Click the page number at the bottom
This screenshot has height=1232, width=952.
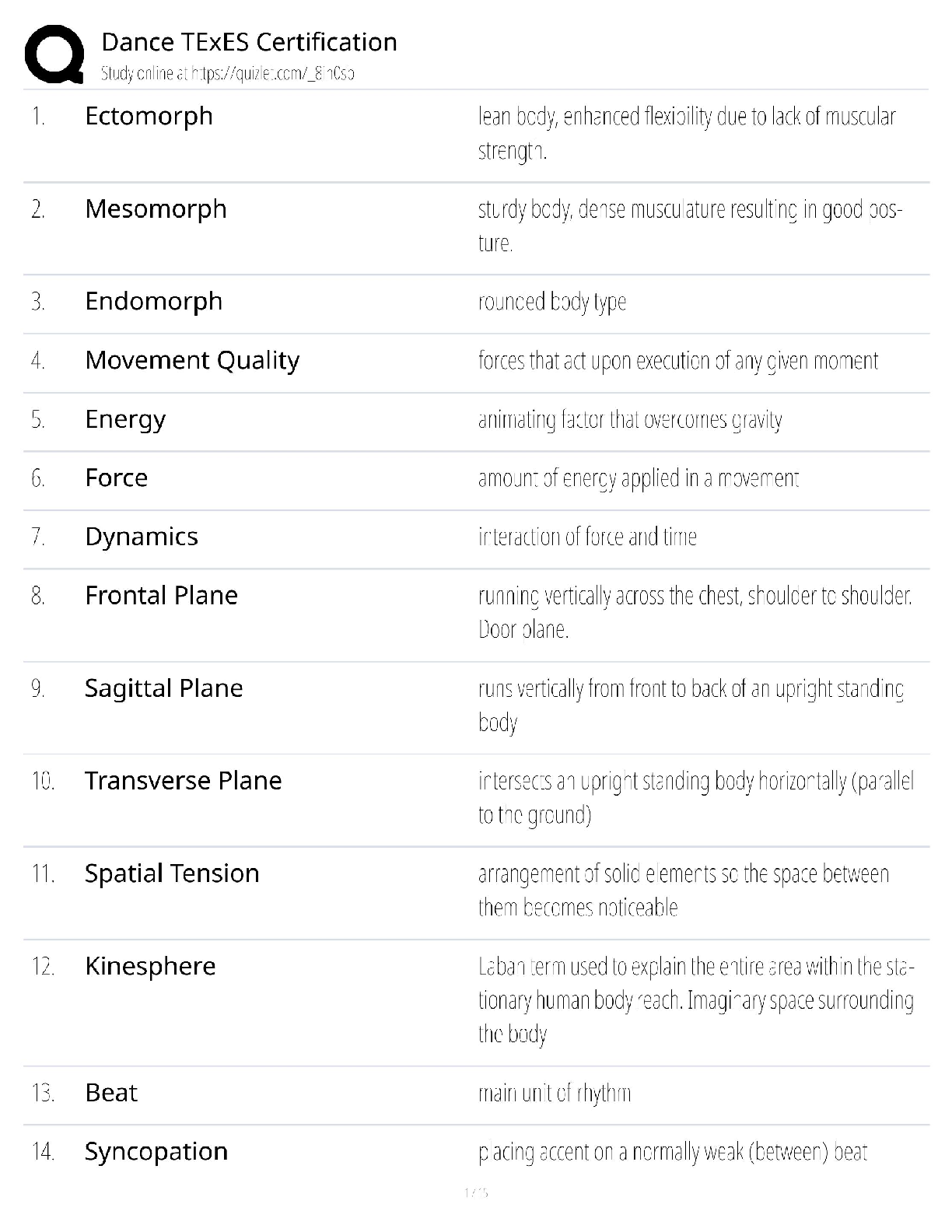click(x=475, y=1192)
